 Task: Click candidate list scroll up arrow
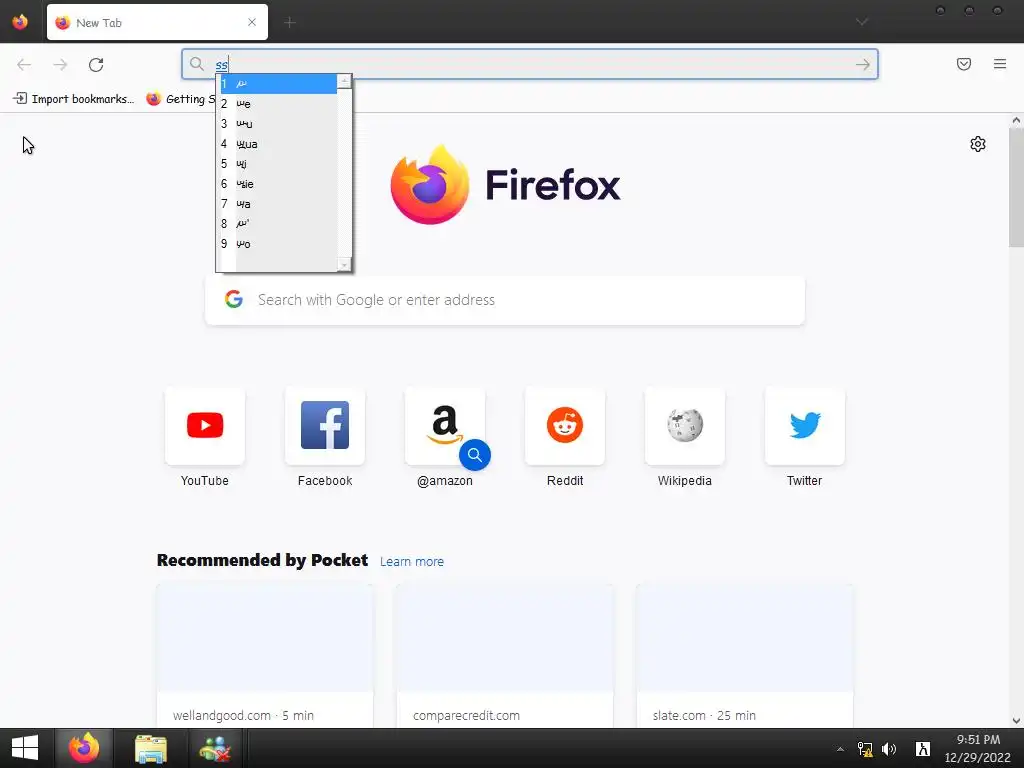344,81
